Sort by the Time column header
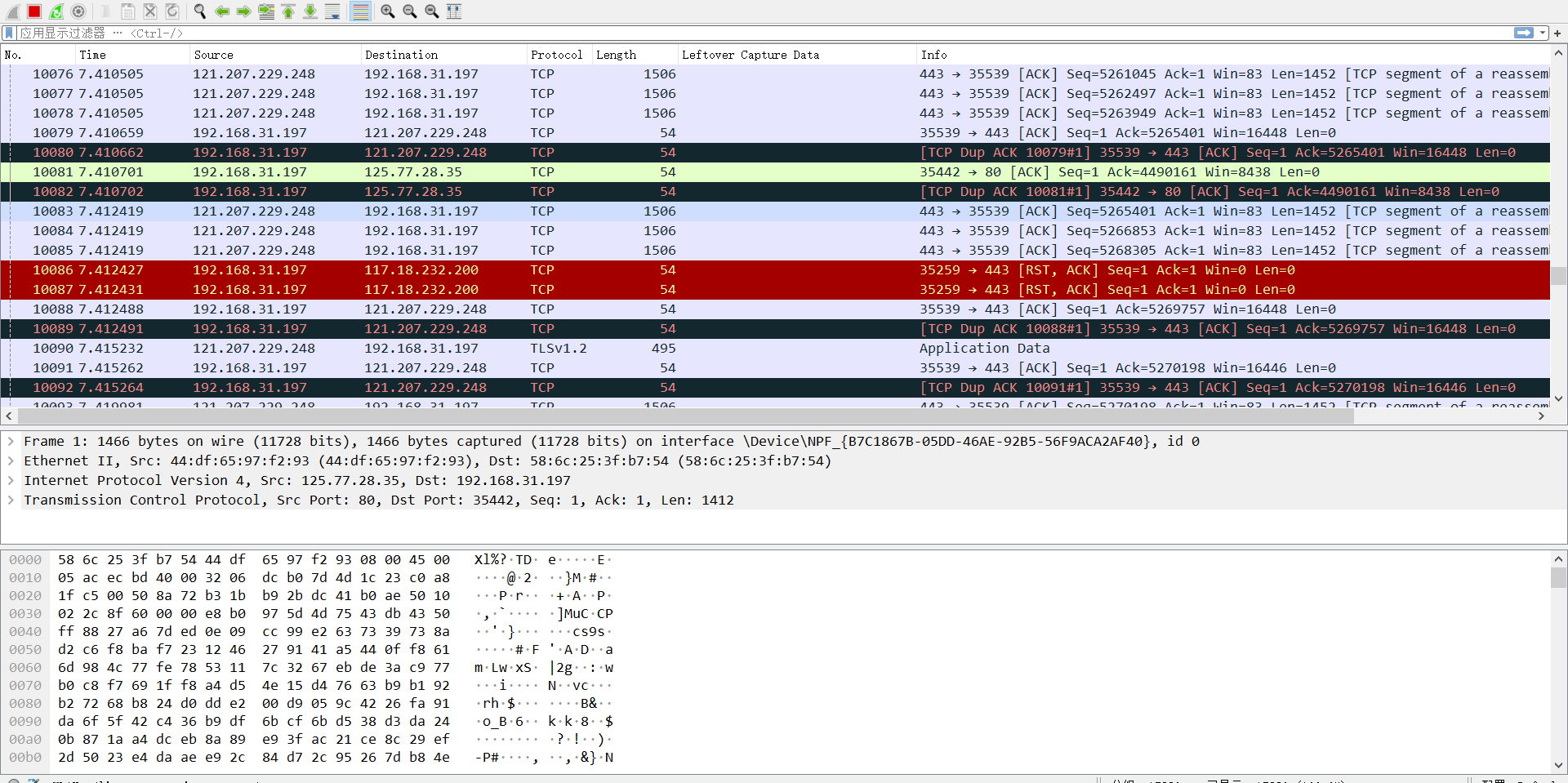This screenshot has height=783, width=1568. (132, 55)
